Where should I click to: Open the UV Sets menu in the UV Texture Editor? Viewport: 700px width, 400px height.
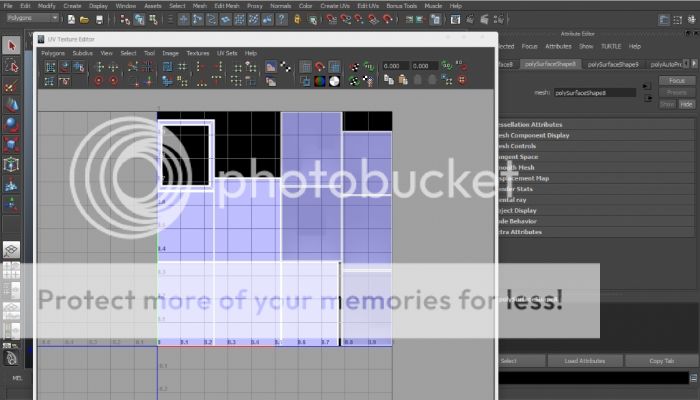tap(227, 53)
